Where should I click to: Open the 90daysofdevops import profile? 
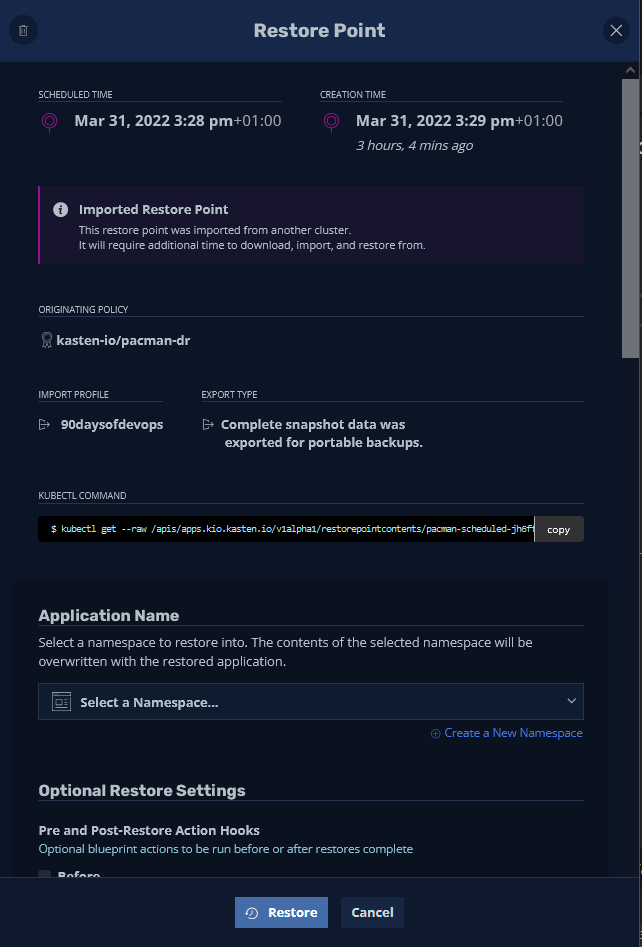[112, 425]
